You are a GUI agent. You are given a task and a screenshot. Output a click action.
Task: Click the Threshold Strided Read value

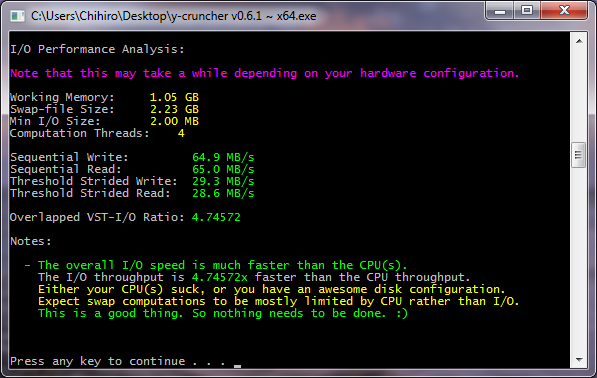tap(223, 193)
